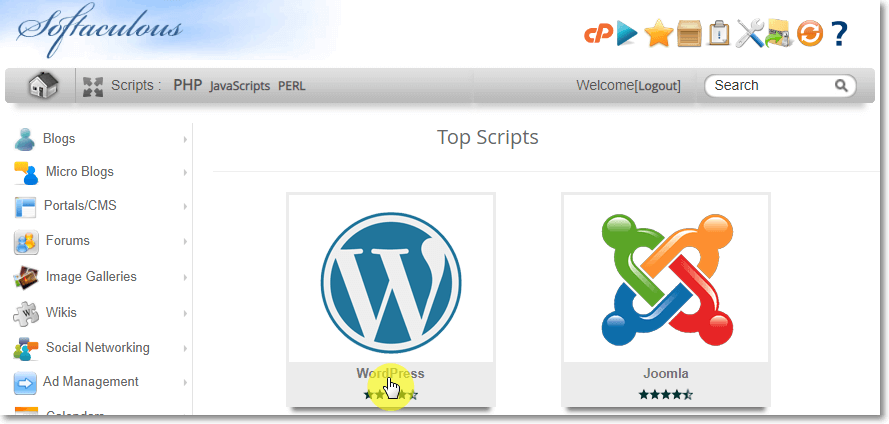Click the Micro Blogs category icon
The height and width of the screenshot is (424, 889).
coord(26,172)
